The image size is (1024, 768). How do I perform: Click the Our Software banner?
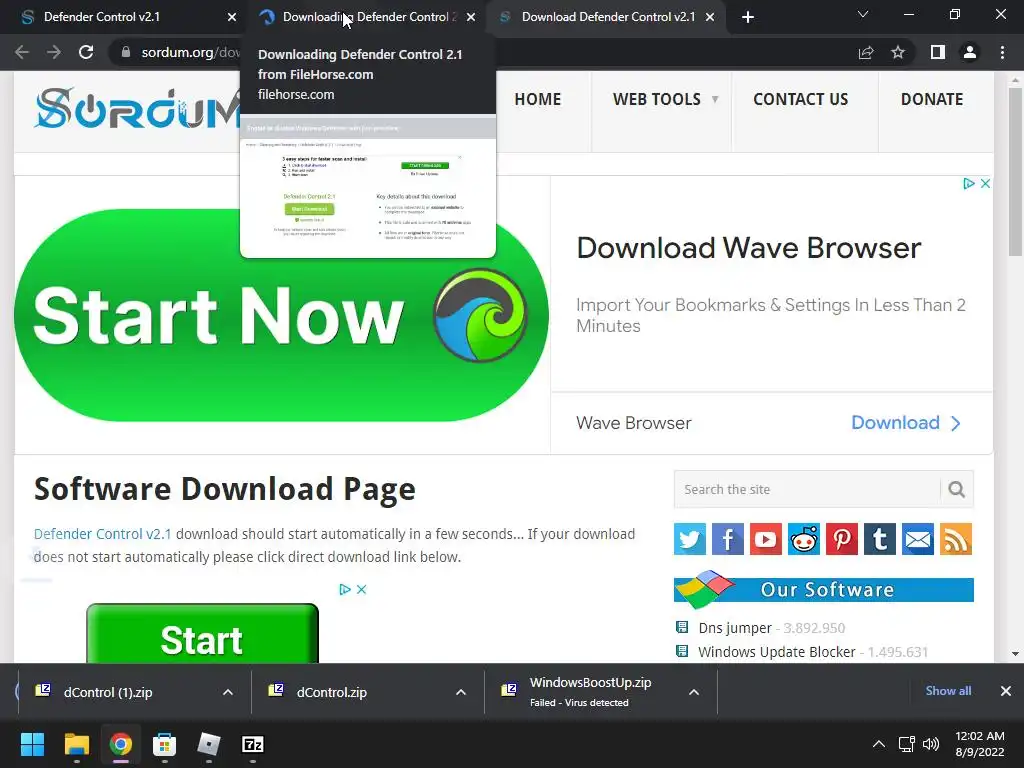coord(824,589)
